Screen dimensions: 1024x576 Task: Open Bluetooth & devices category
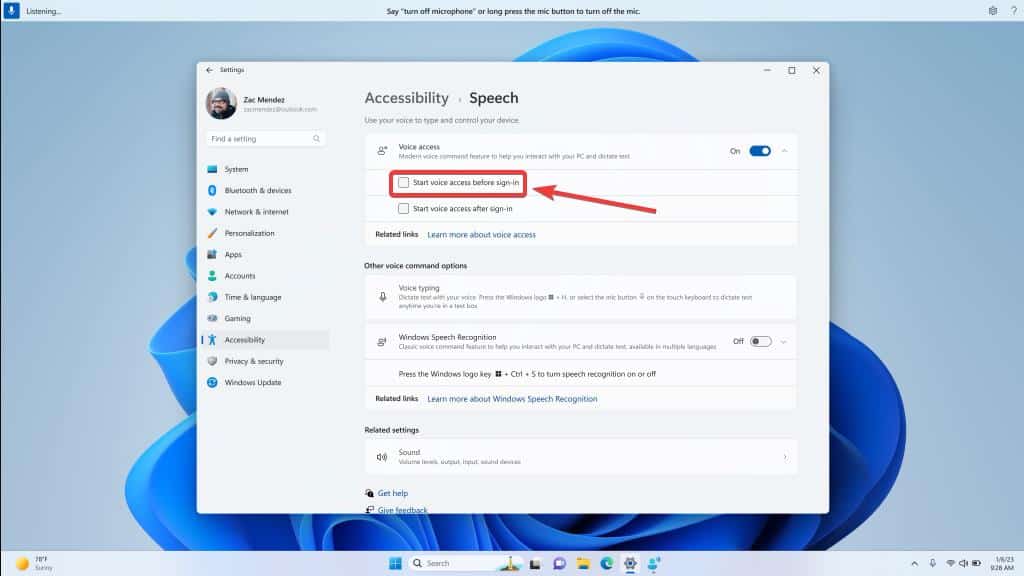click(x=265, y=191)
